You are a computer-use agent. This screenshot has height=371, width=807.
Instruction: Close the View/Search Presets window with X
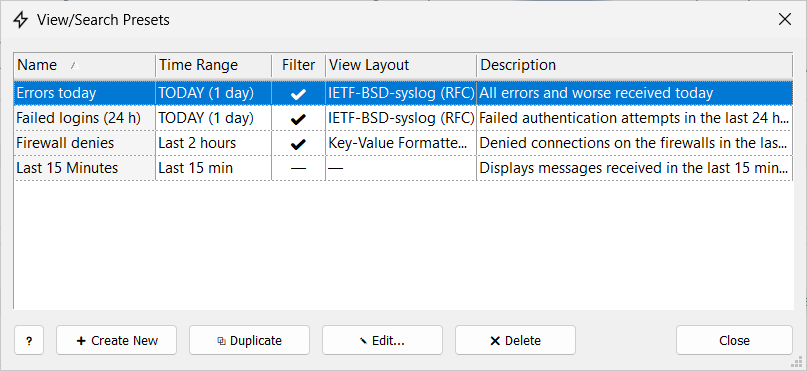tap(785, 20)
